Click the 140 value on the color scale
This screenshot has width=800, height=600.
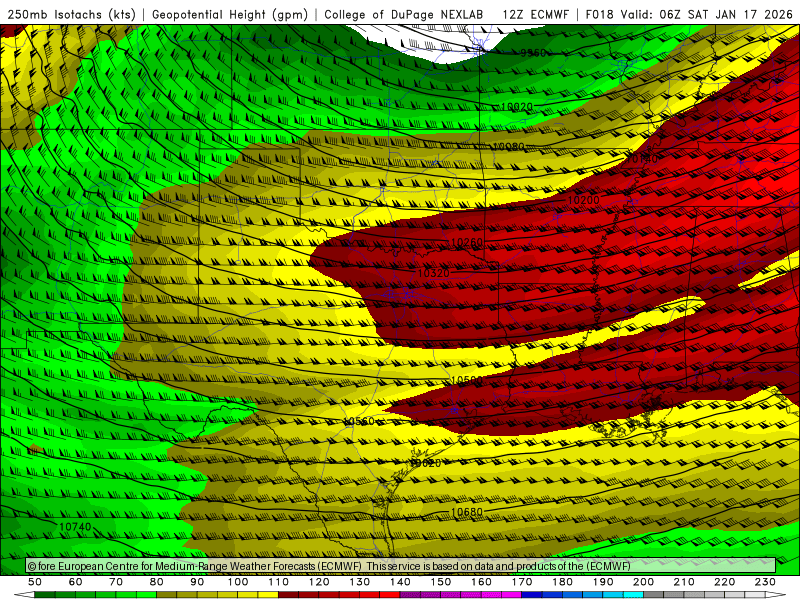click(400, 582)
